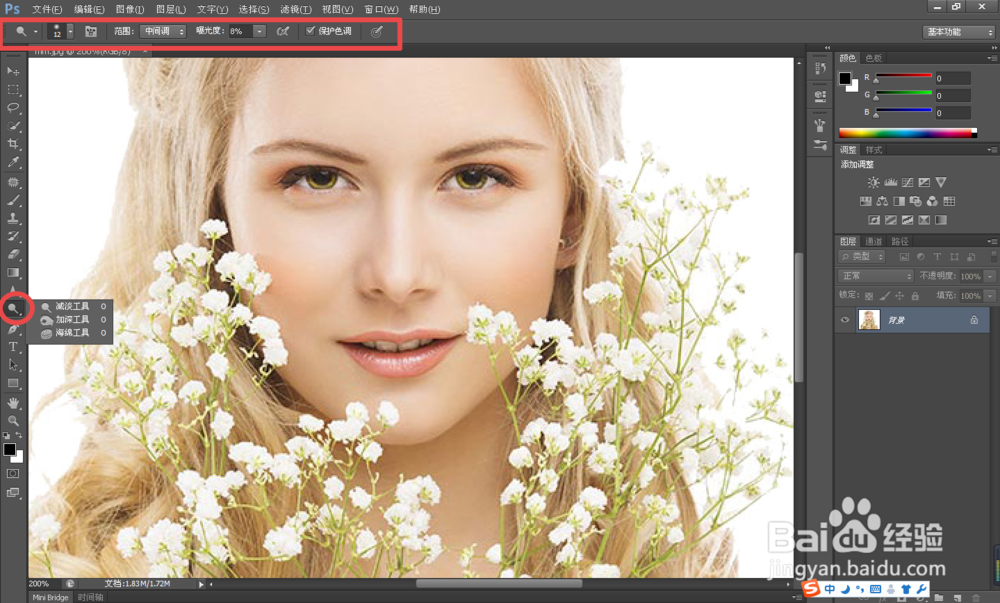The height and width of the screenshot is (603, 1000).
Task: Toggle airbrush mode in the options bar
Action: click(x=283, y=31)
